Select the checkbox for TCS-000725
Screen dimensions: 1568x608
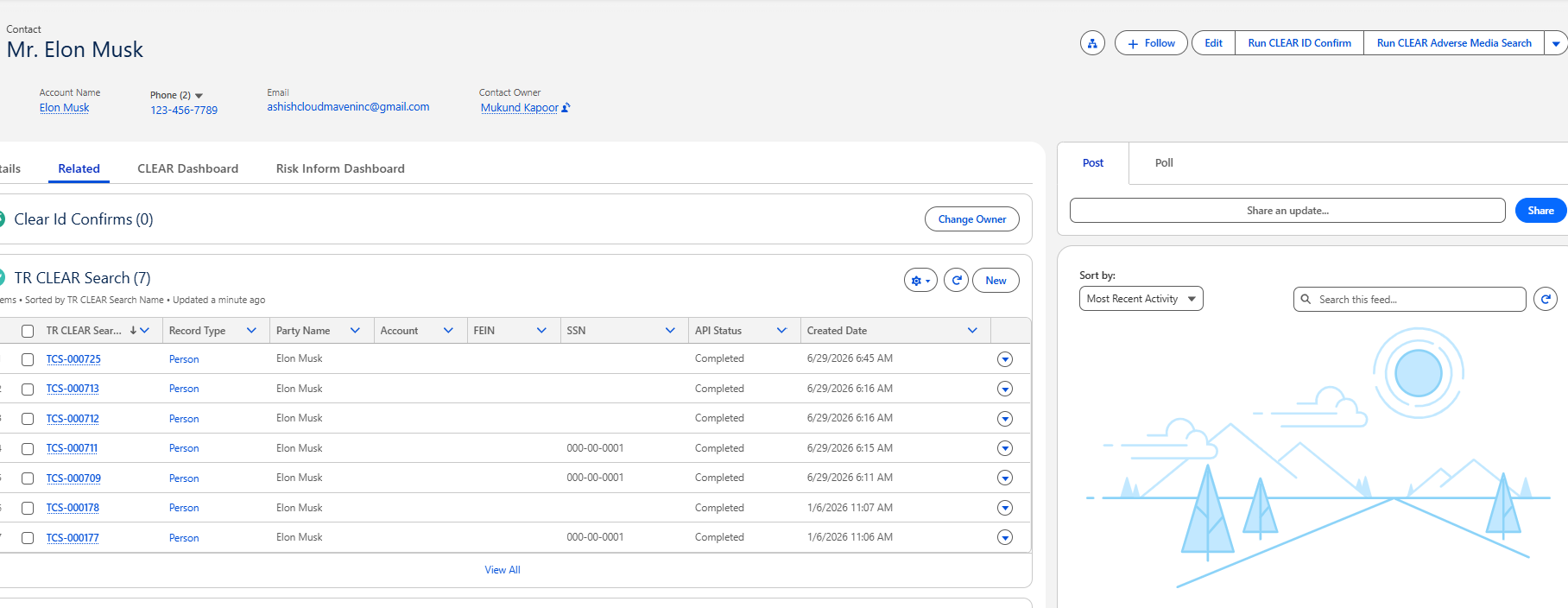pyautogui.click(x=28, y=359)
